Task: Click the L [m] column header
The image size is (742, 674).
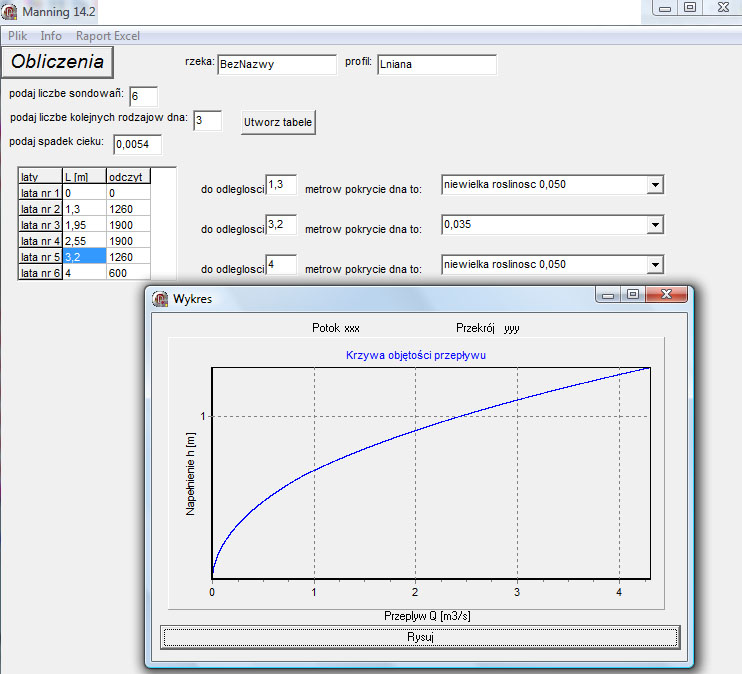Action: point(84,177)
